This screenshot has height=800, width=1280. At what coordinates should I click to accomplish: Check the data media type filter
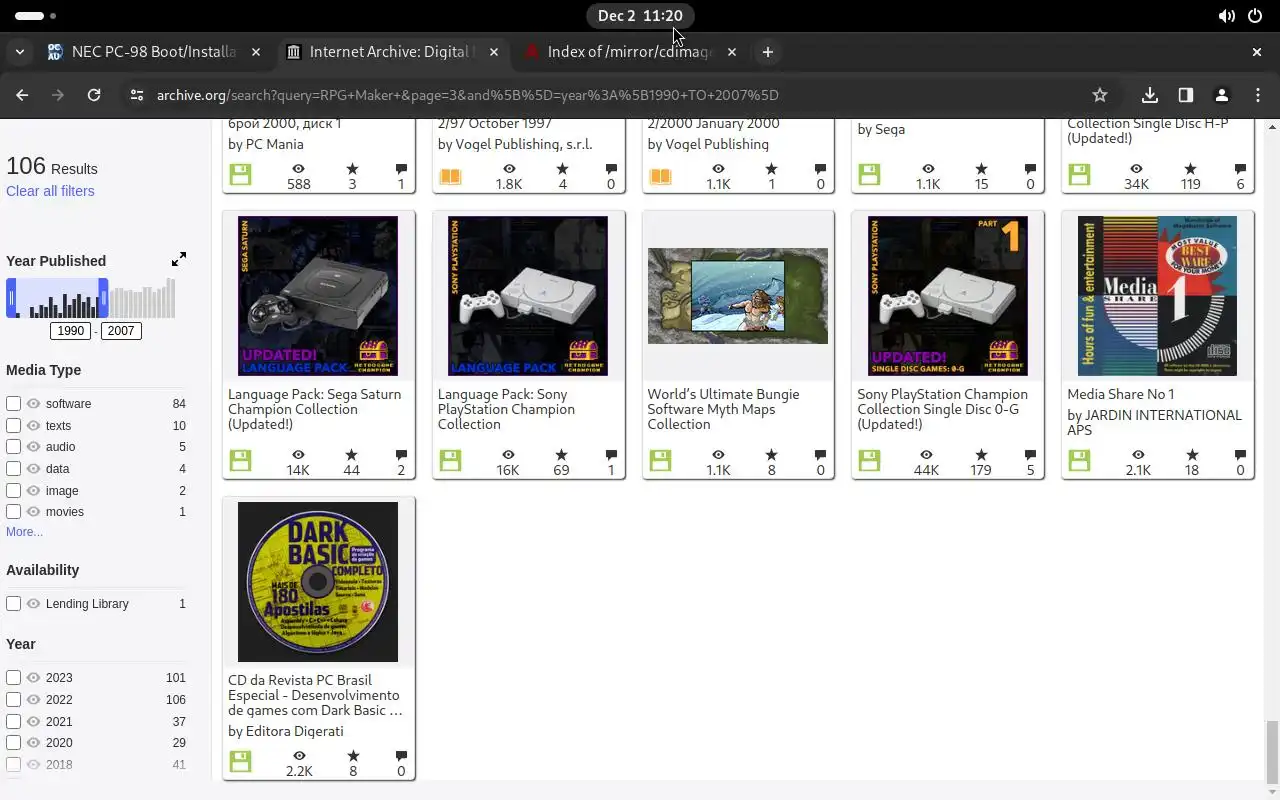[14, 469]
